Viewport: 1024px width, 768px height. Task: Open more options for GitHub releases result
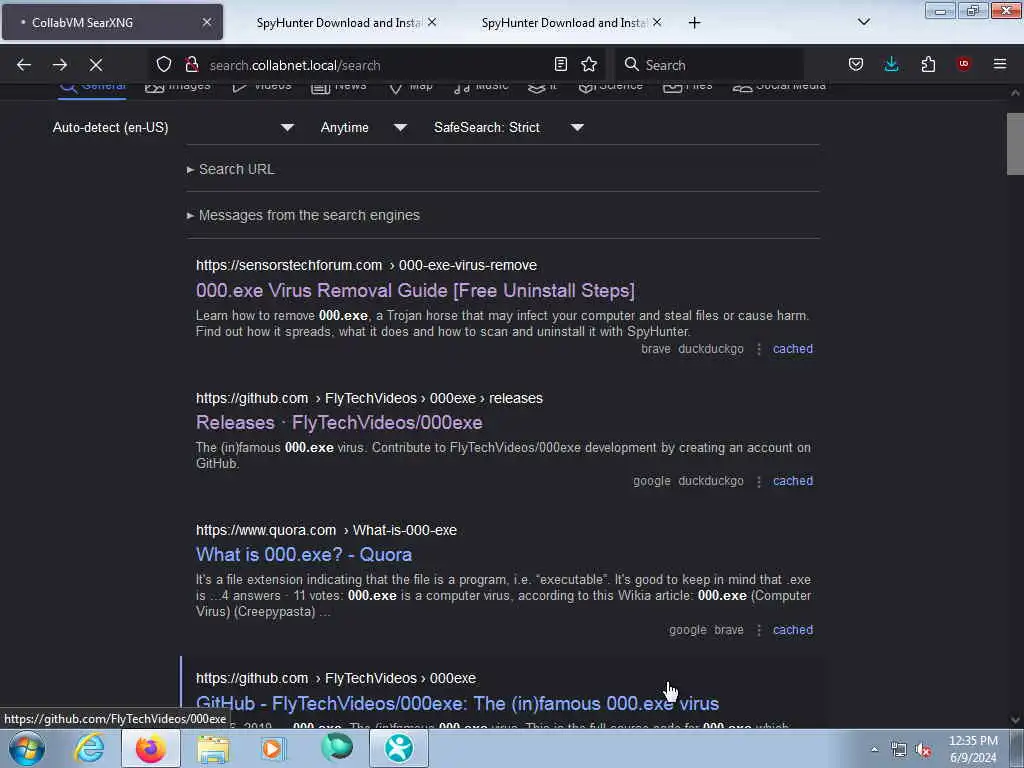click(x=758, y=481)
